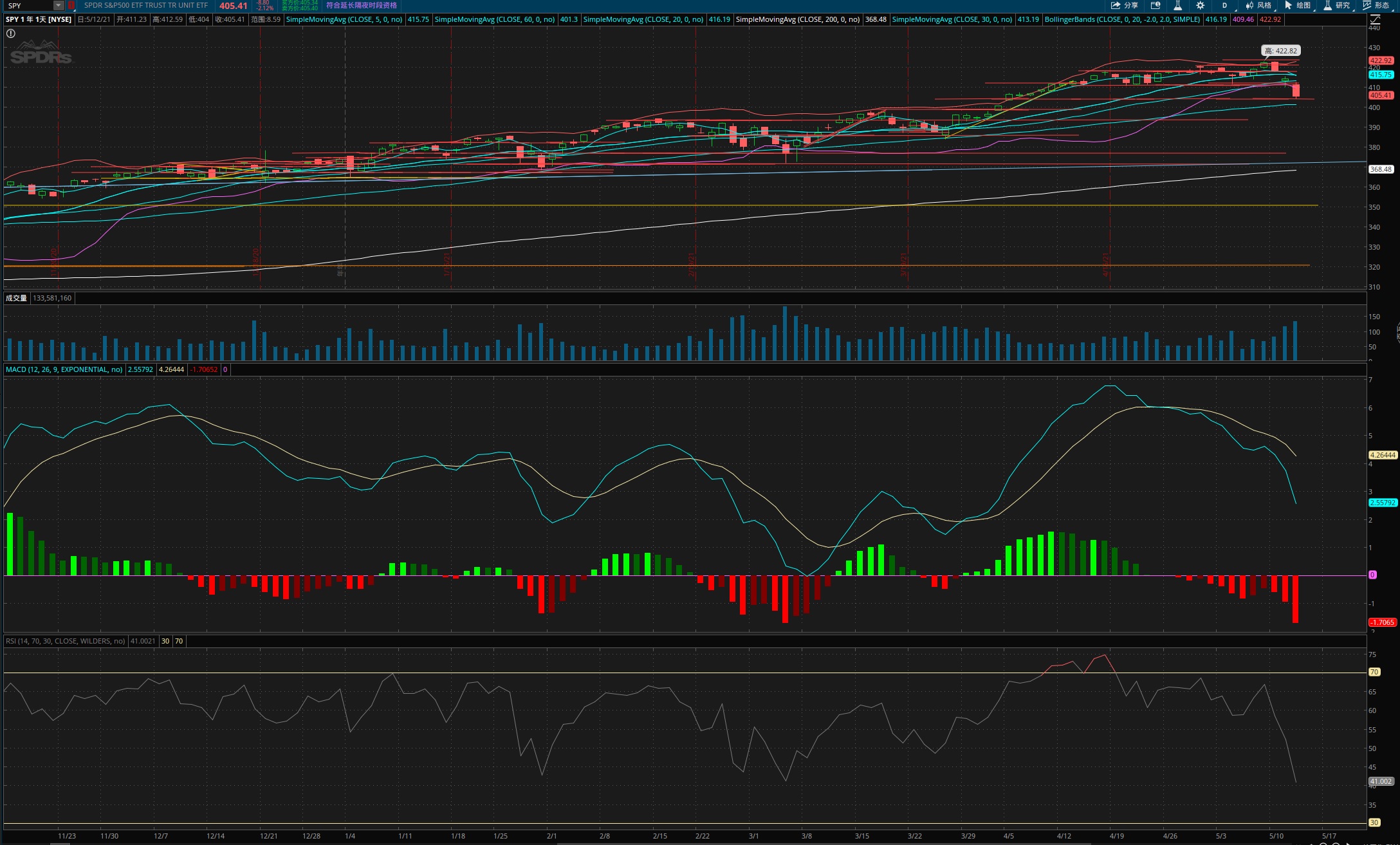1400x845 pixels.
Task: Click the curve-scale icon above the price axis
Action: pyautogui.click(x=1375, y=19)
